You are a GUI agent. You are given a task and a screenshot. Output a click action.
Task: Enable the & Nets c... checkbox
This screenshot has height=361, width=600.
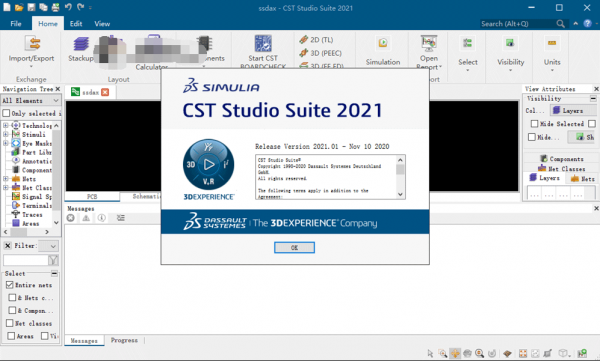pyautogui.click(x=12, y=297)
